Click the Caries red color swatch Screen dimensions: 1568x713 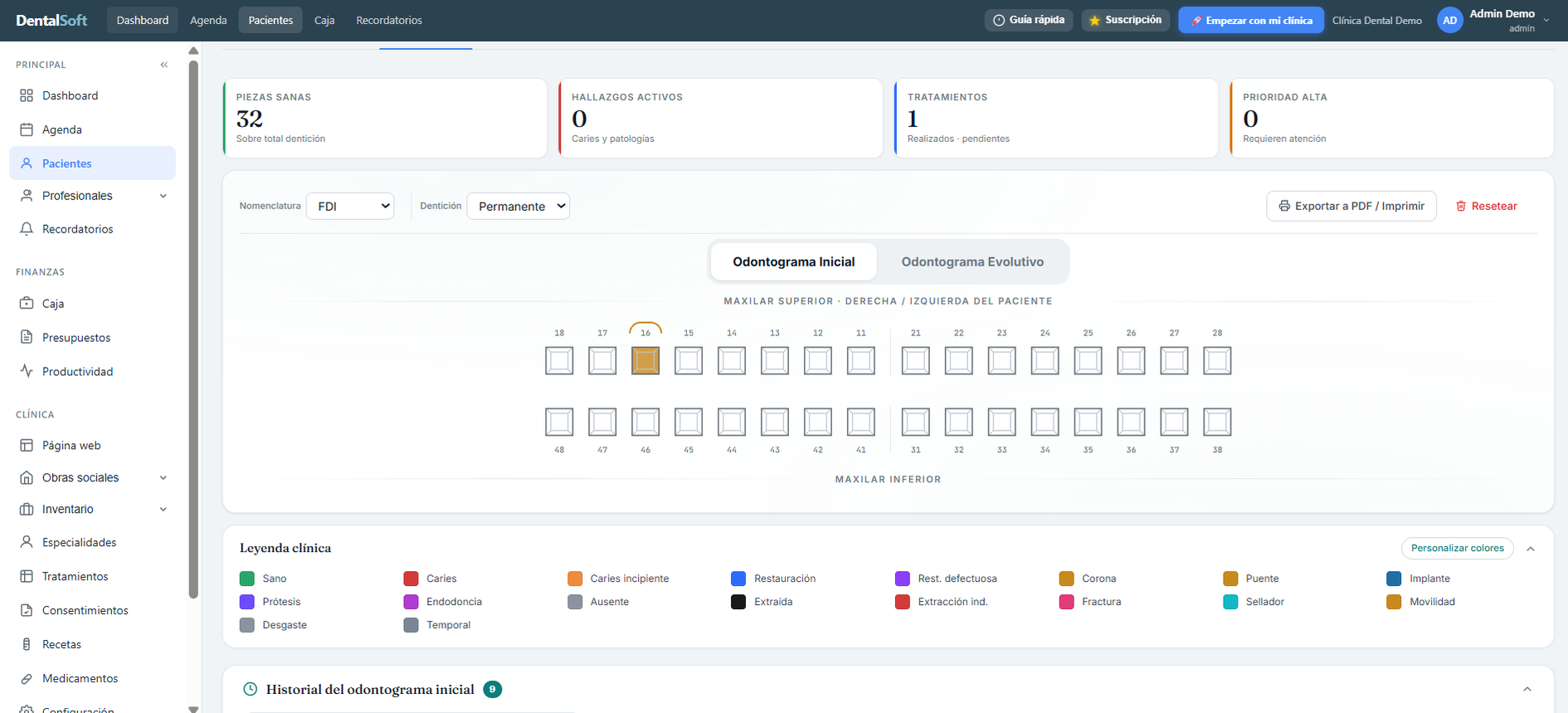coord(411,579)
